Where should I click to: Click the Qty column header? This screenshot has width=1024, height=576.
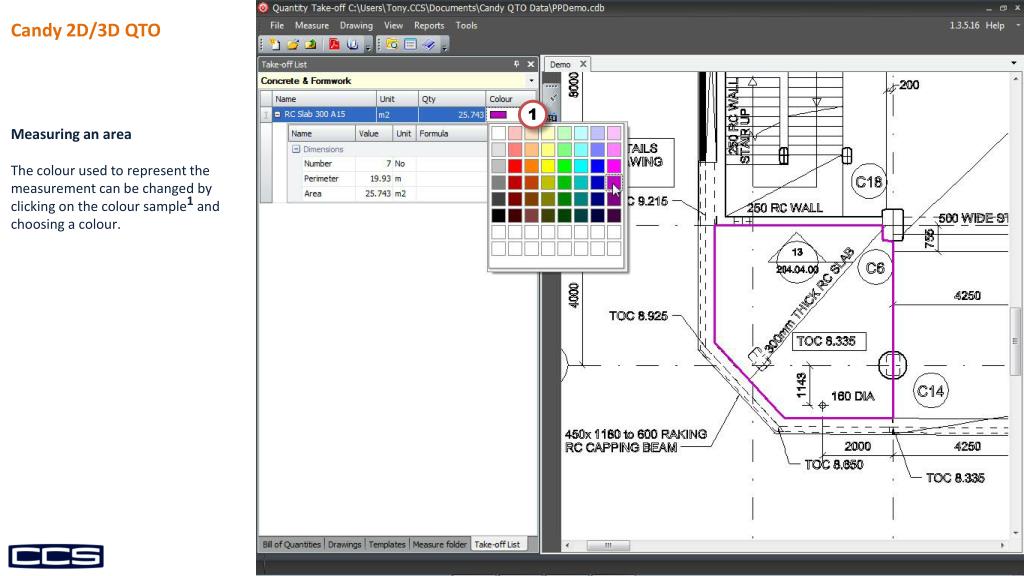(452, 99)
